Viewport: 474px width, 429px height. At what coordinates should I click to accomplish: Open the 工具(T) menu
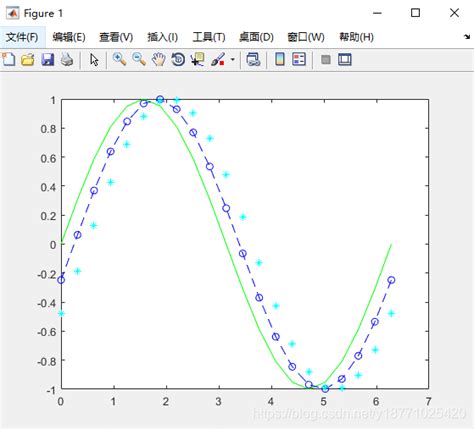(x=209, y=37)
